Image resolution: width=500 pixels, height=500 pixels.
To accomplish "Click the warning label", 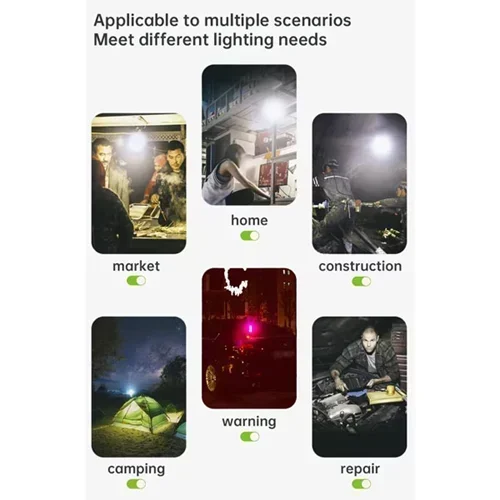I will [x=249, y=421].
